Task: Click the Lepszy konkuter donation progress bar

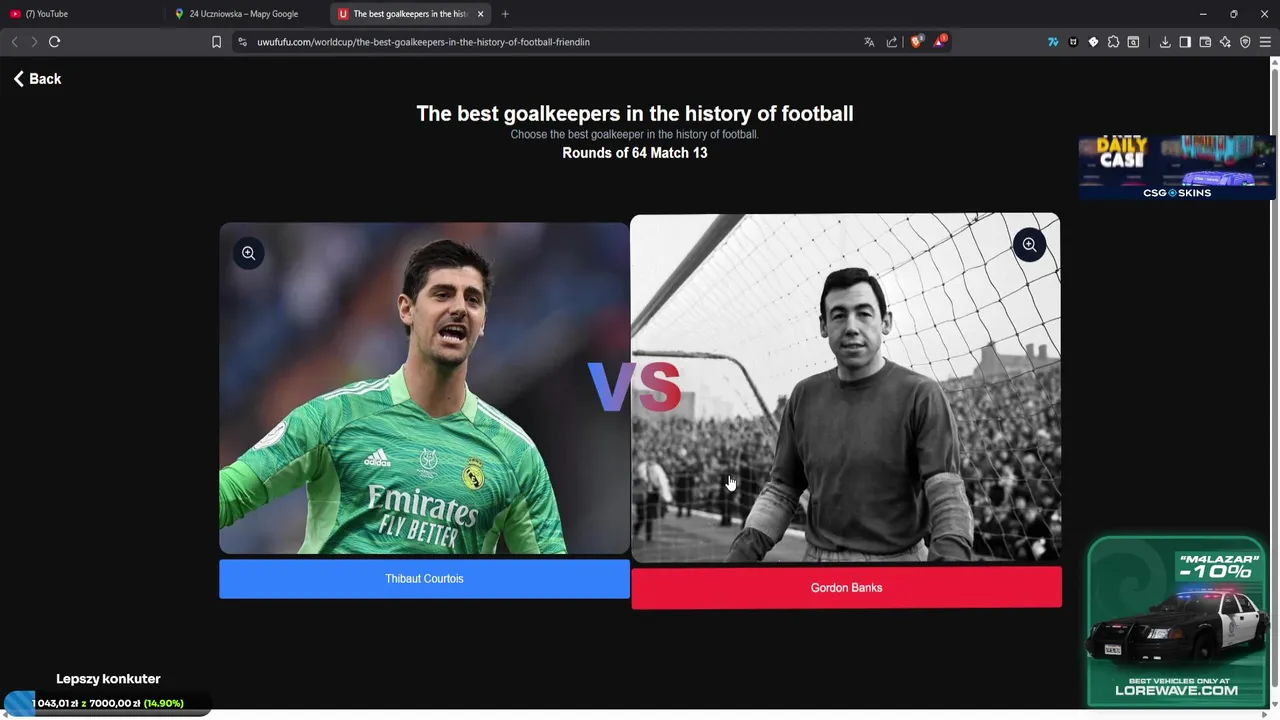Action: tap(107, 703)
